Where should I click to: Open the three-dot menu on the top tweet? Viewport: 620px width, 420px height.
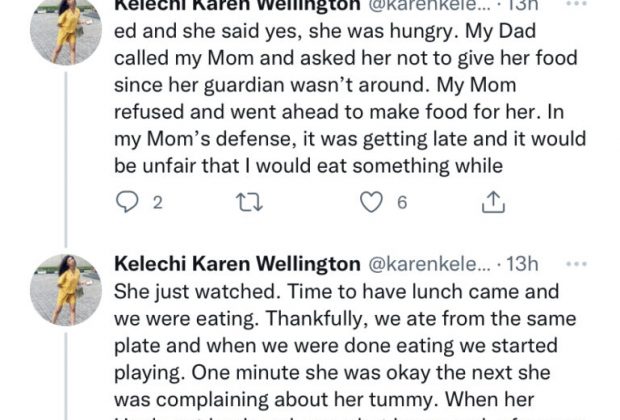pyautogui.click(x=575, y=5)
